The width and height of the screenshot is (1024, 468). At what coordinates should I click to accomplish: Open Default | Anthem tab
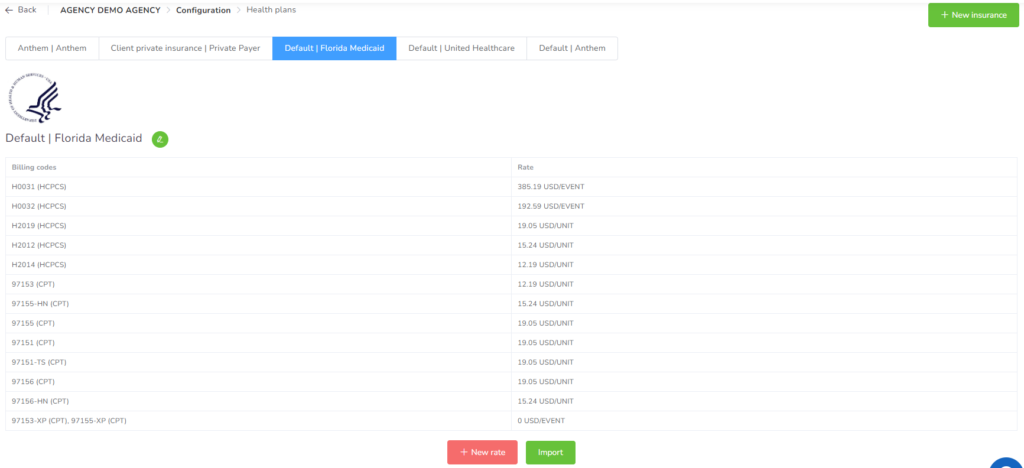click(x=572, y=48)
